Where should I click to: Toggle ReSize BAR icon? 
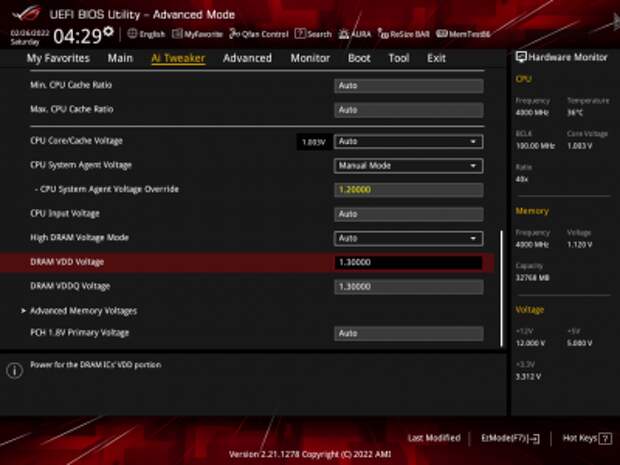[x=383, y=34]
